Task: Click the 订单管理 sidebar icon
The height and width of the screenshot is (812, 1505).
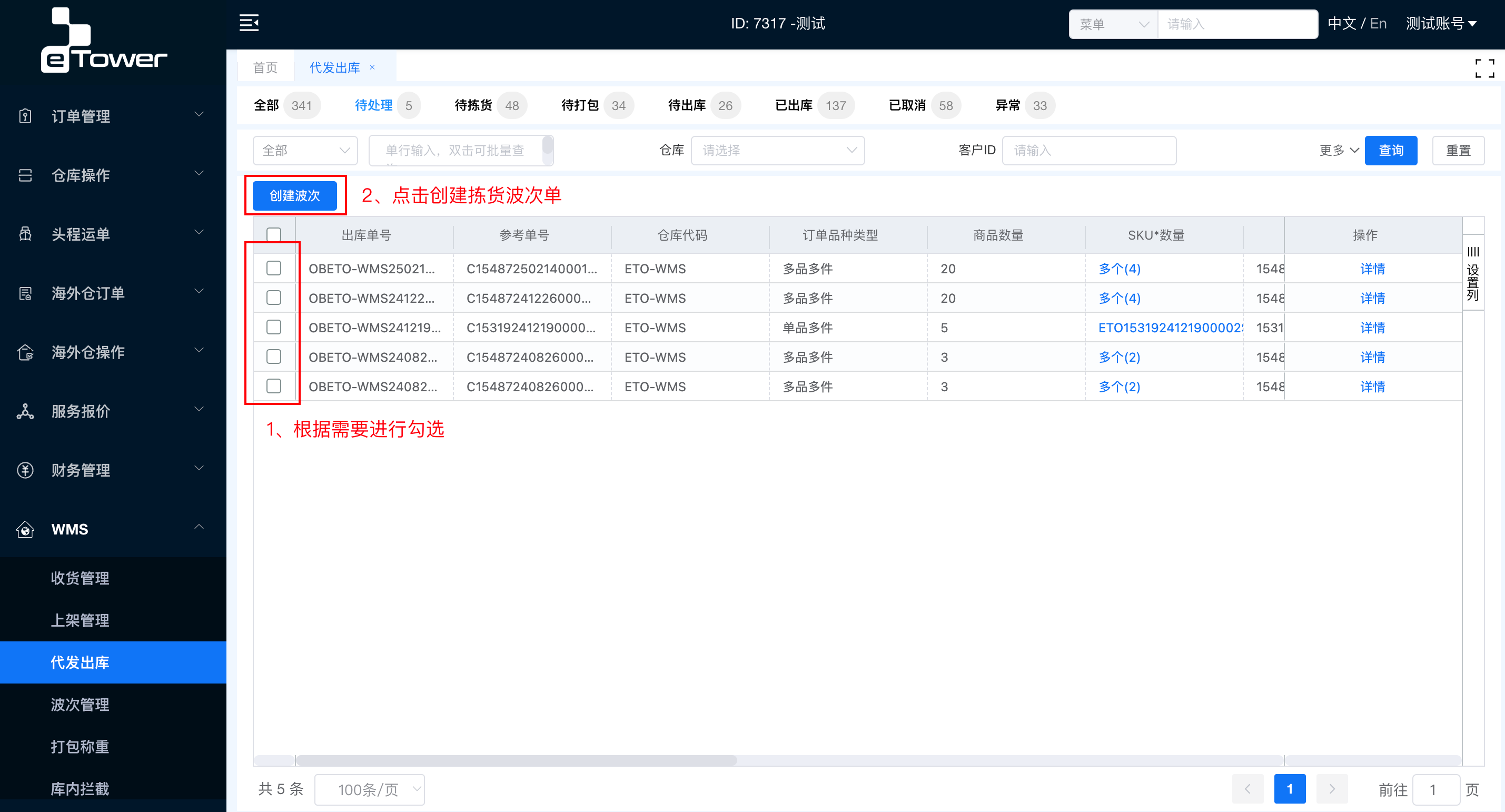Action: (x=25, y=116)
